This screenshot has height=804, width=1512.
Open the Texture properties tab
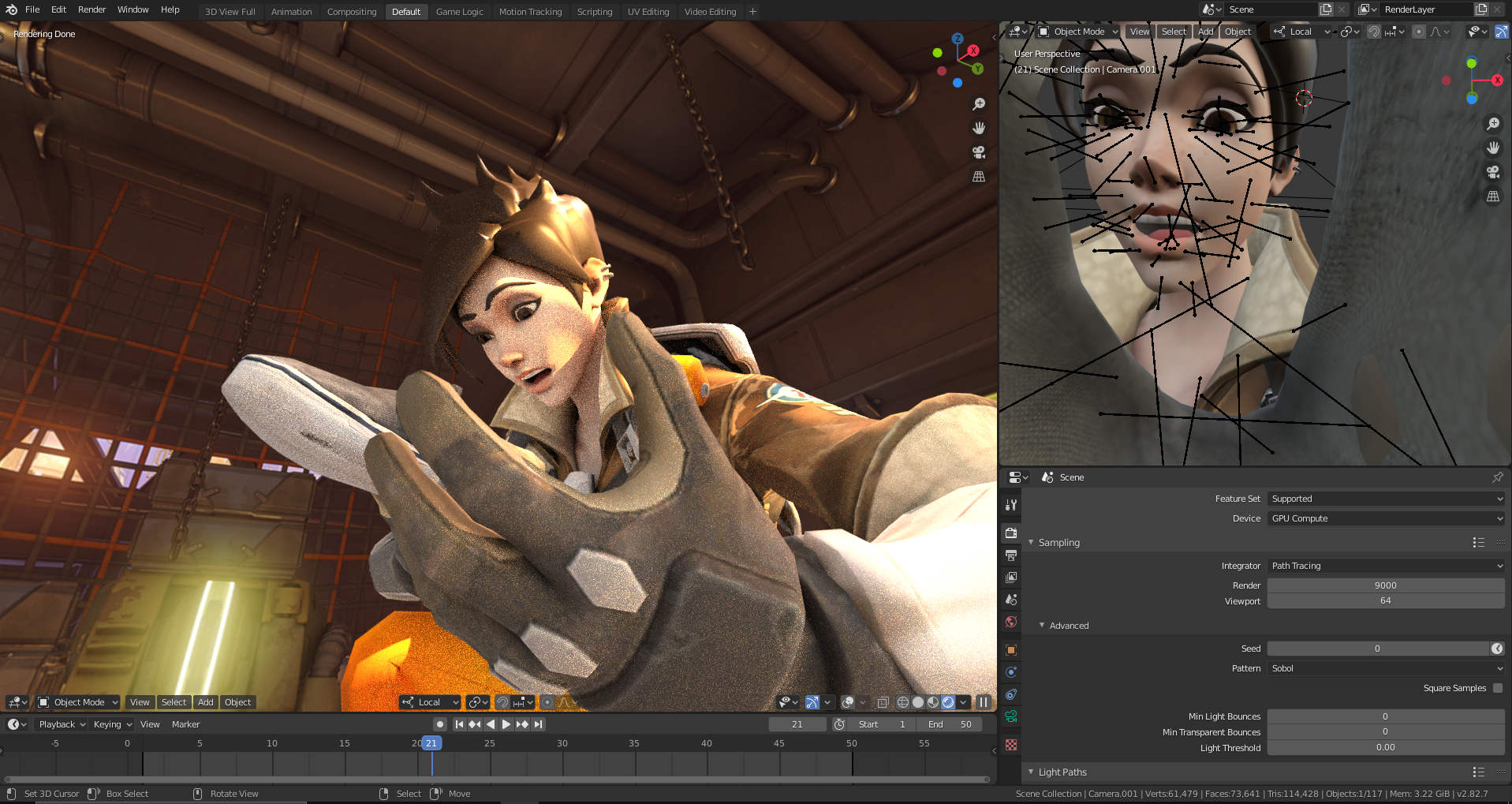coord(1011,745)
